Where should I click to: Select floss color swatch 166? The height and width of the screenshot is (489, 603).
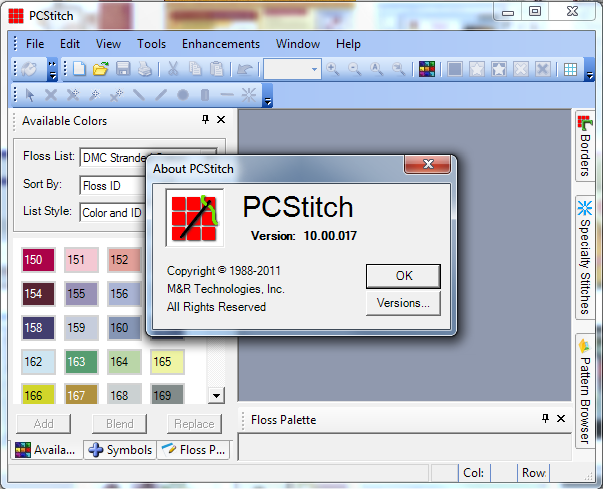[38, 394]
